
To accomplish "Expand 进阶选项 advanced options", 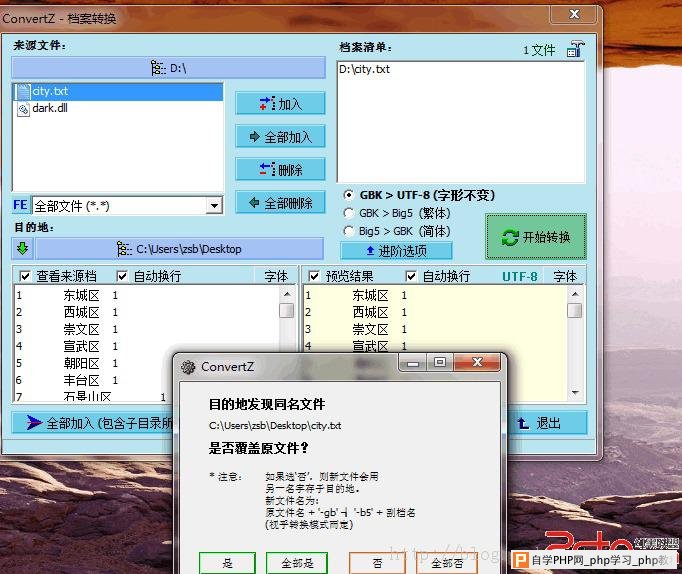I will pos(396,250).
